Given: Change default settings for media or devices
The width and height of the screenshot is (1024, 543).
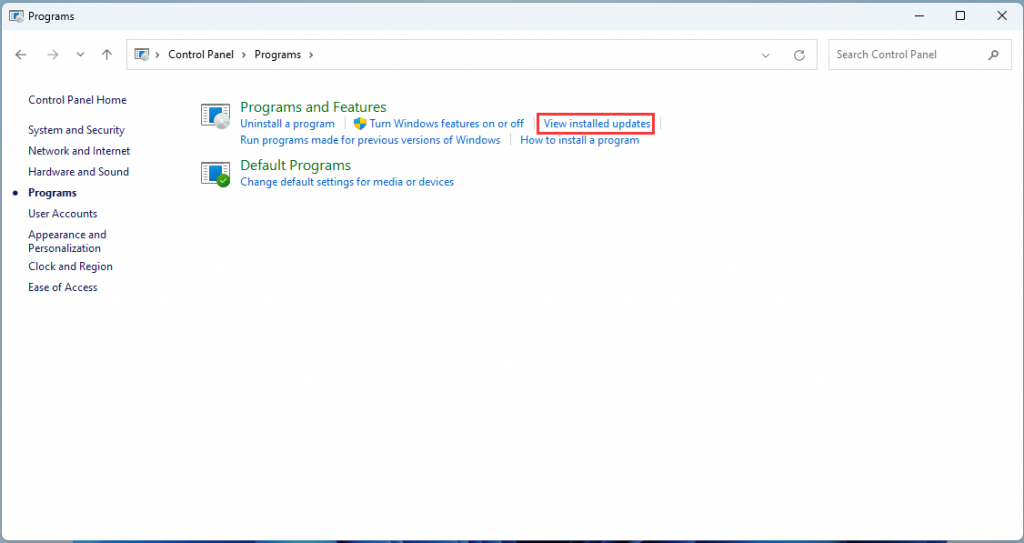Looking at the screenshot, I should tap(347, 182).
